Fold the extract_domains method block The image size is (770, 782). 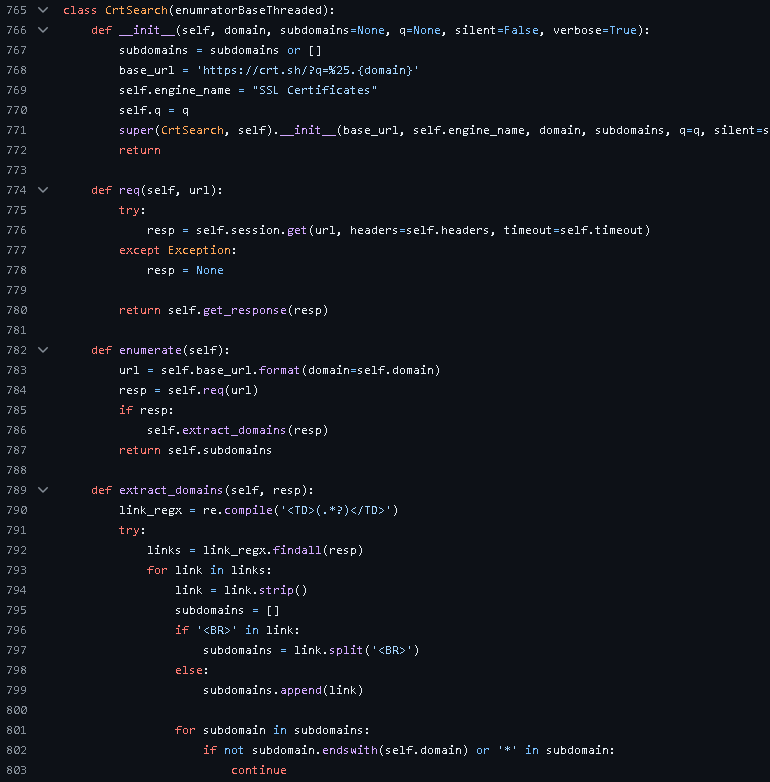pyautogui.click(x=42, y=490)
